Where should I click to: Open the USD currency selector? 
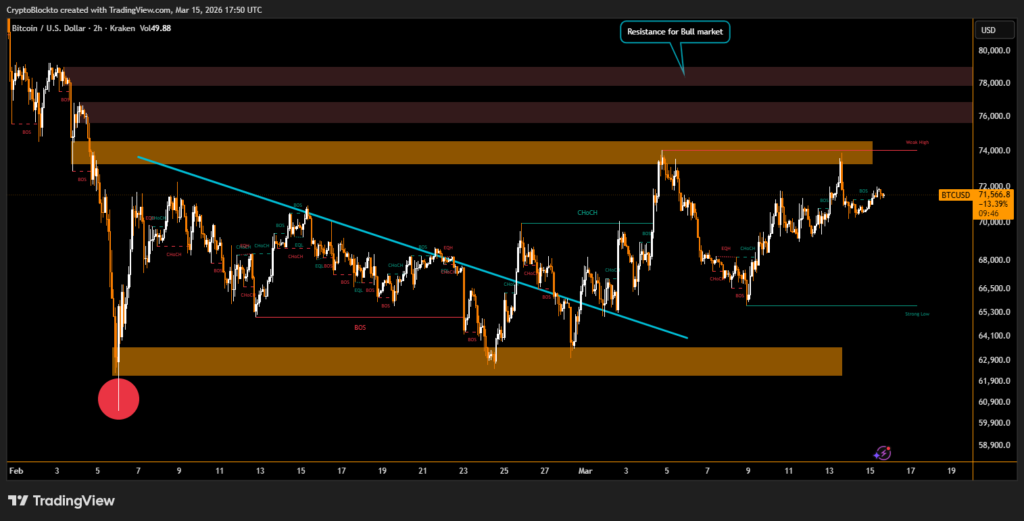point(990,30)
